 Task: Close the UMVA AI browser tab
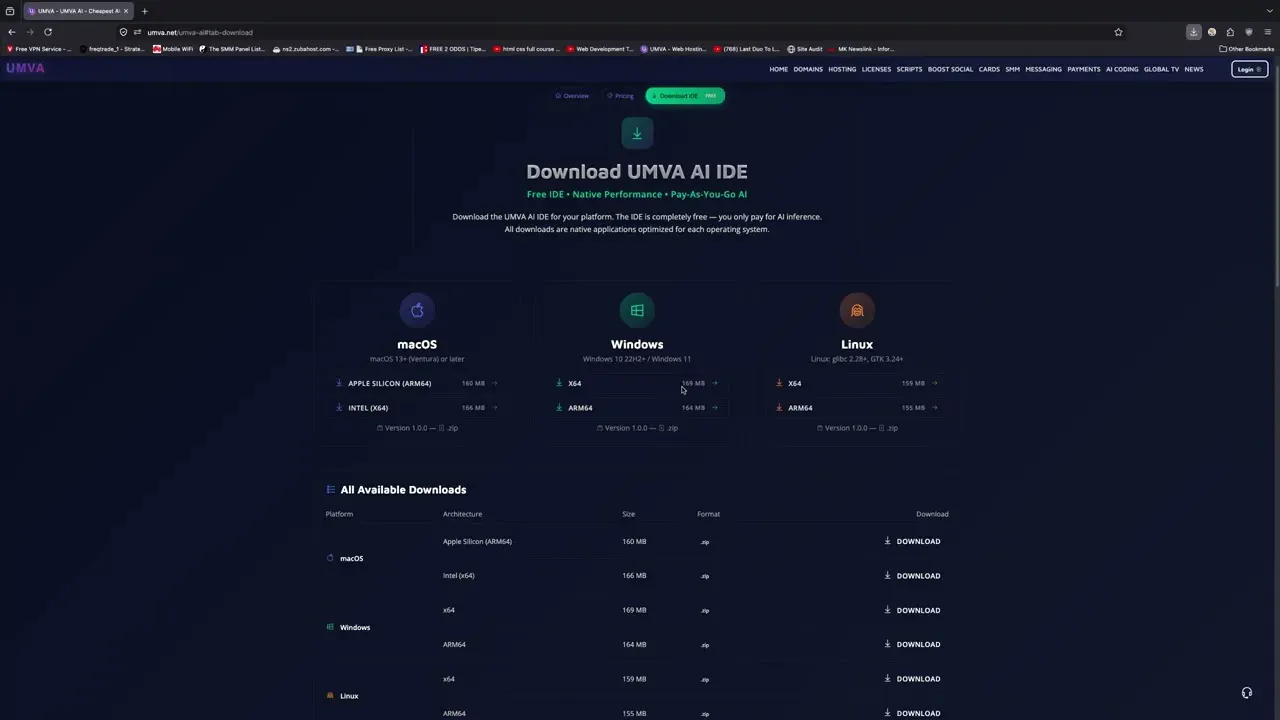coord(126,11)
